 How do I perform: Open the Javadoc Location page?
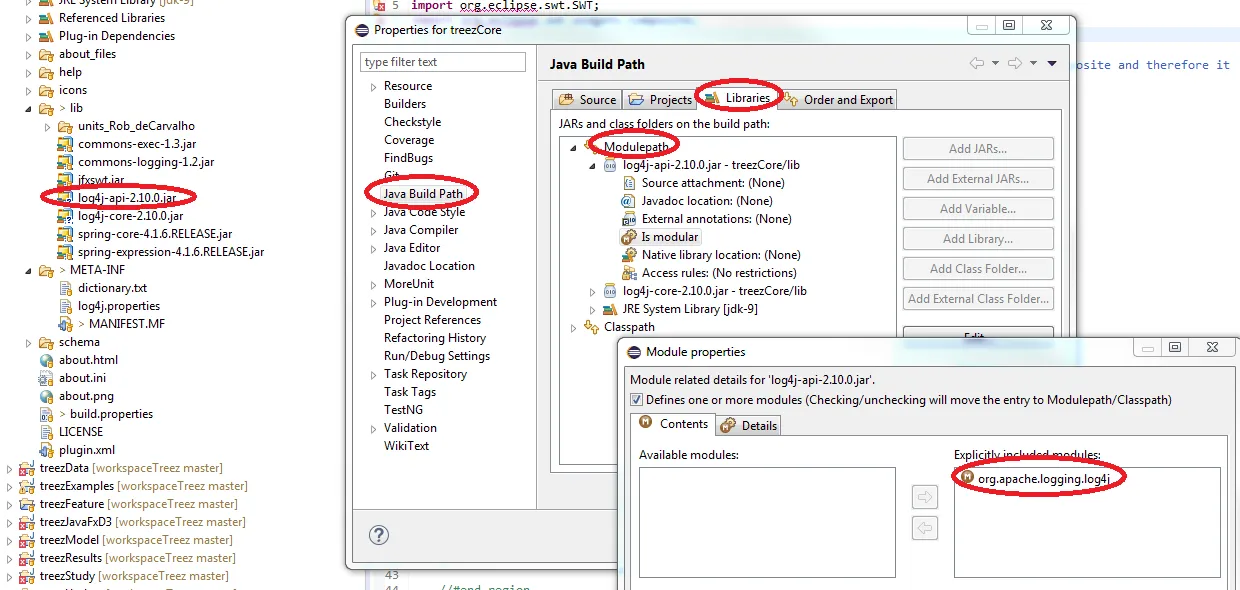tap(429, 266)
